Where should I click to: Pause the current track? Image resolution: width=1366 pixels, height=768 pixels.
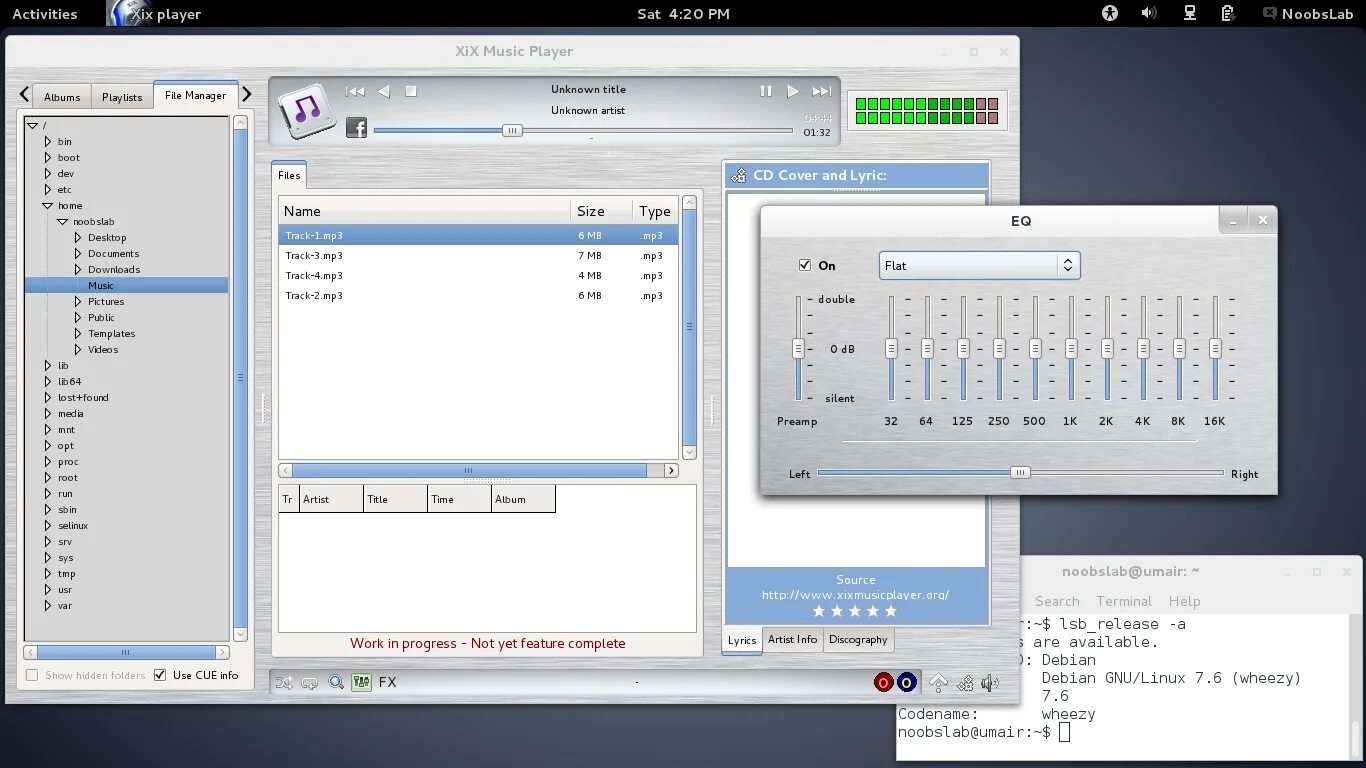[765, 91]
